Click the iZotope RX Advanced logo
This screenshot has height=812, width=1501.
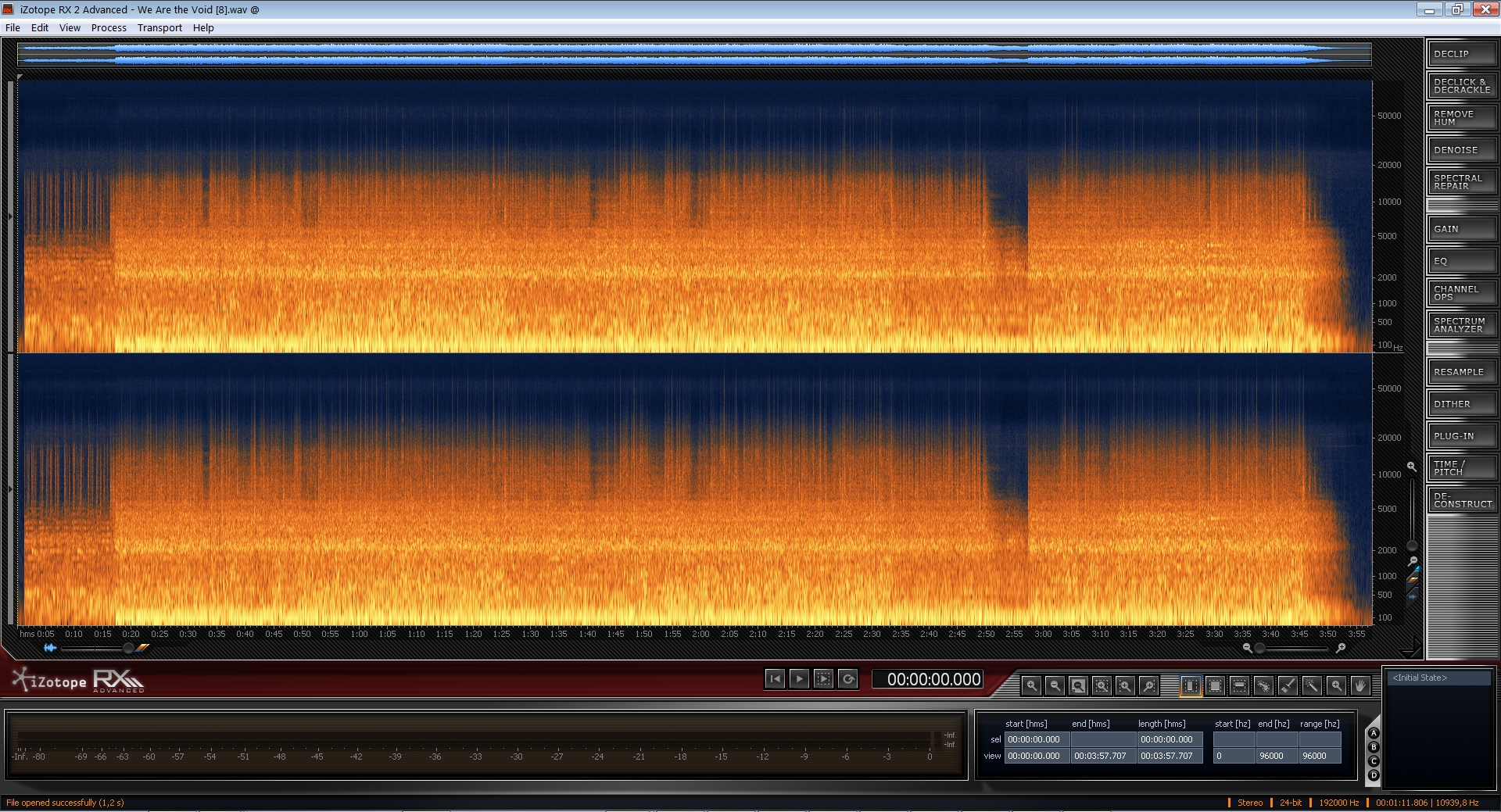click(78, 680)
